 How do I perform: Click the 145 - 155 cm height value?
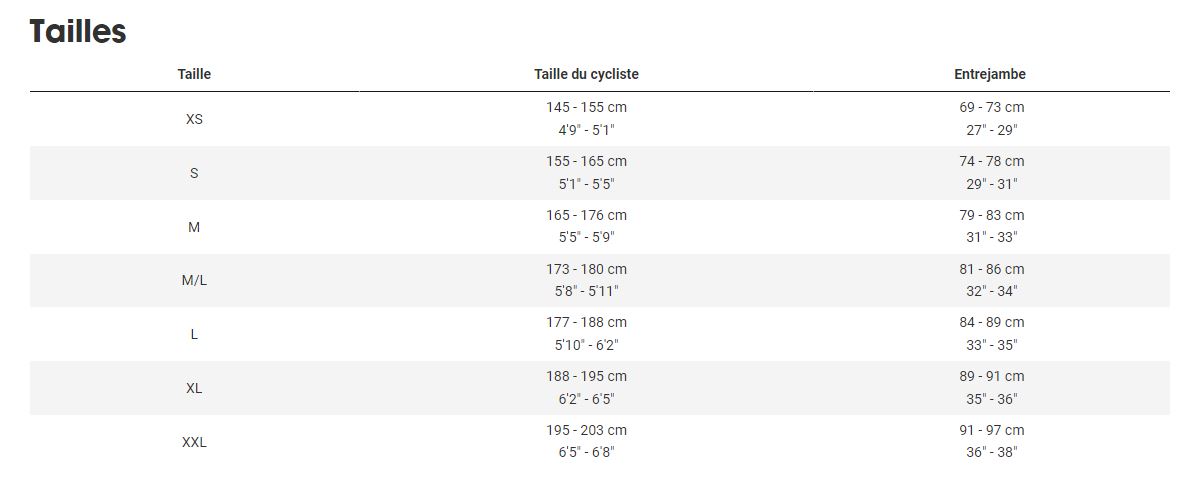point(586,107)
